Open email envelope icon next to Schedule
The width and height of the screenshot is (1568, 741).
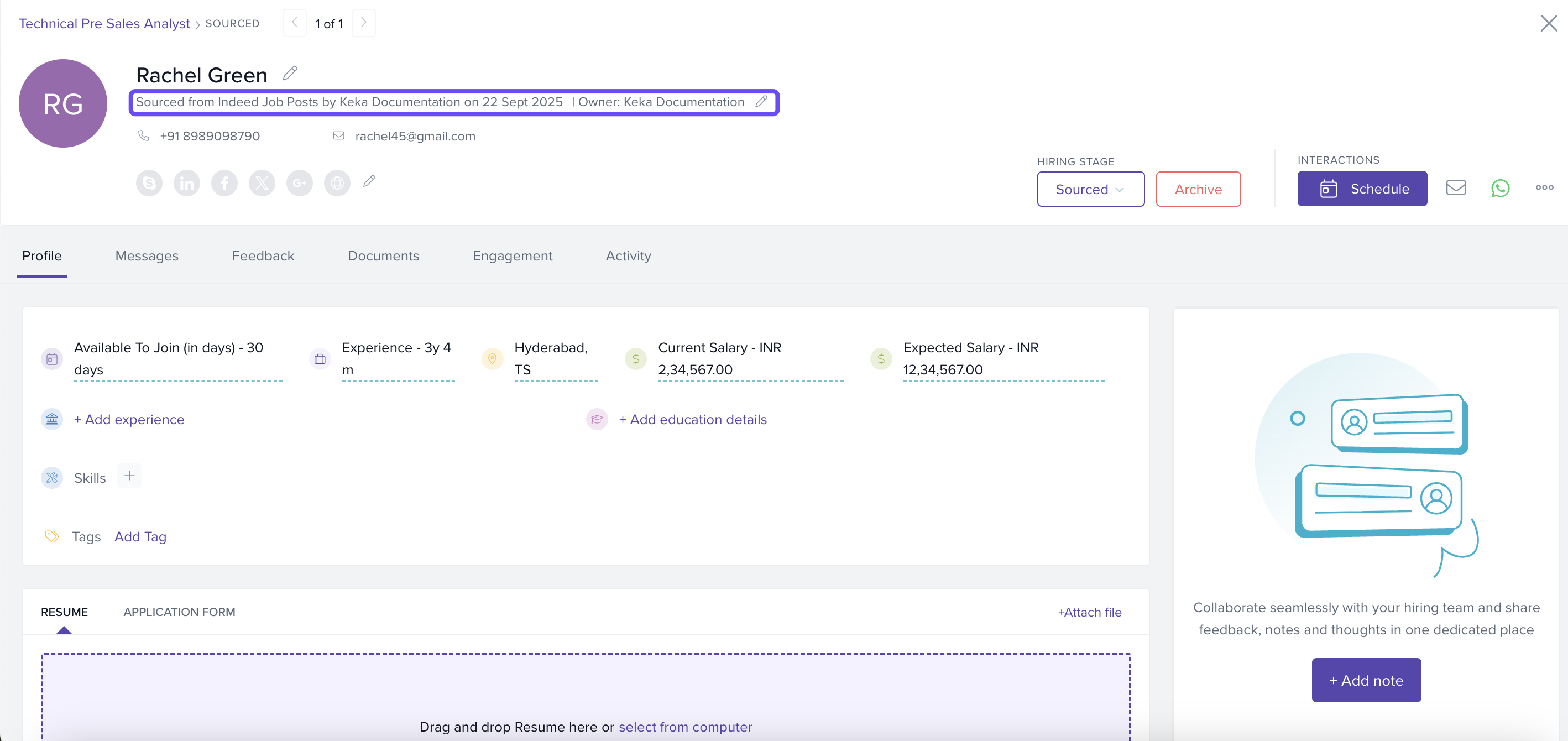[x=1455, y=188]
